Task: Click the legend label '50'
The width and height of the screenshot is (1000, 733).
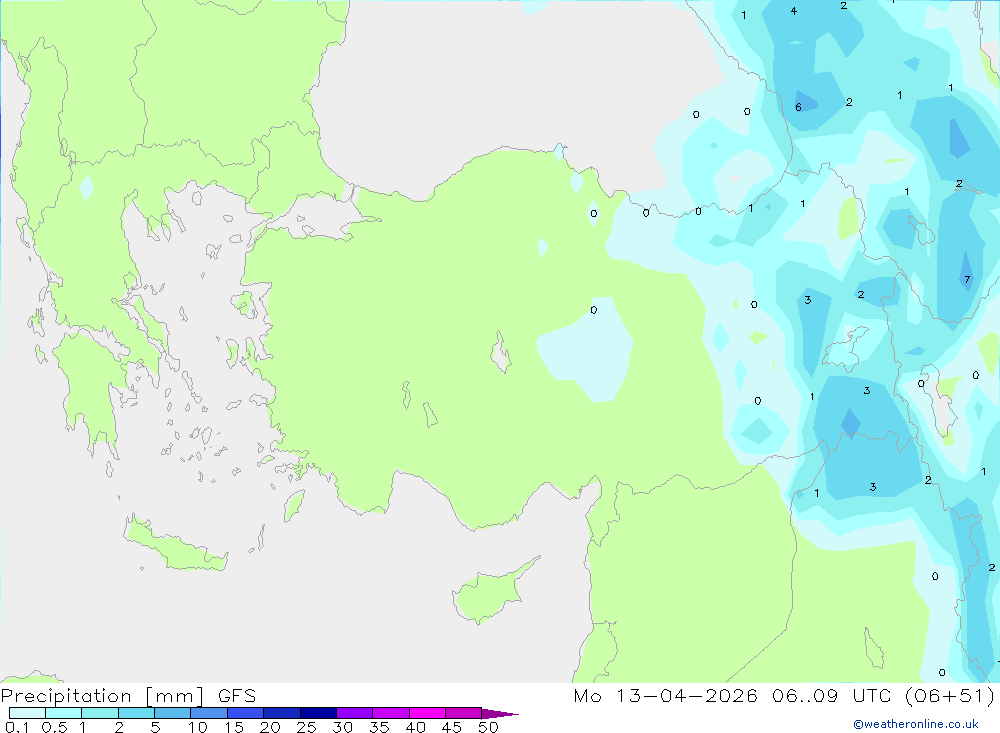Action: tap(488, 727)
